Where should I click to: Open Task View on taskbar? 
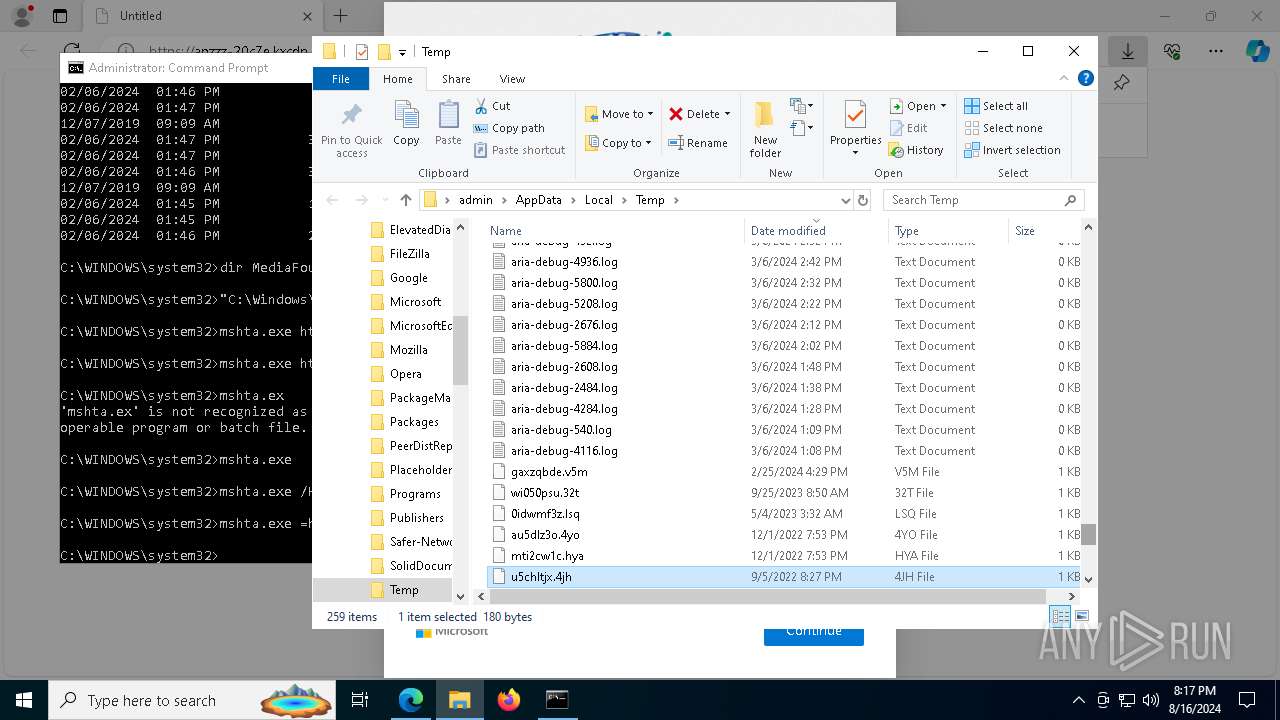pyautogui.click(x=360, y=700)
